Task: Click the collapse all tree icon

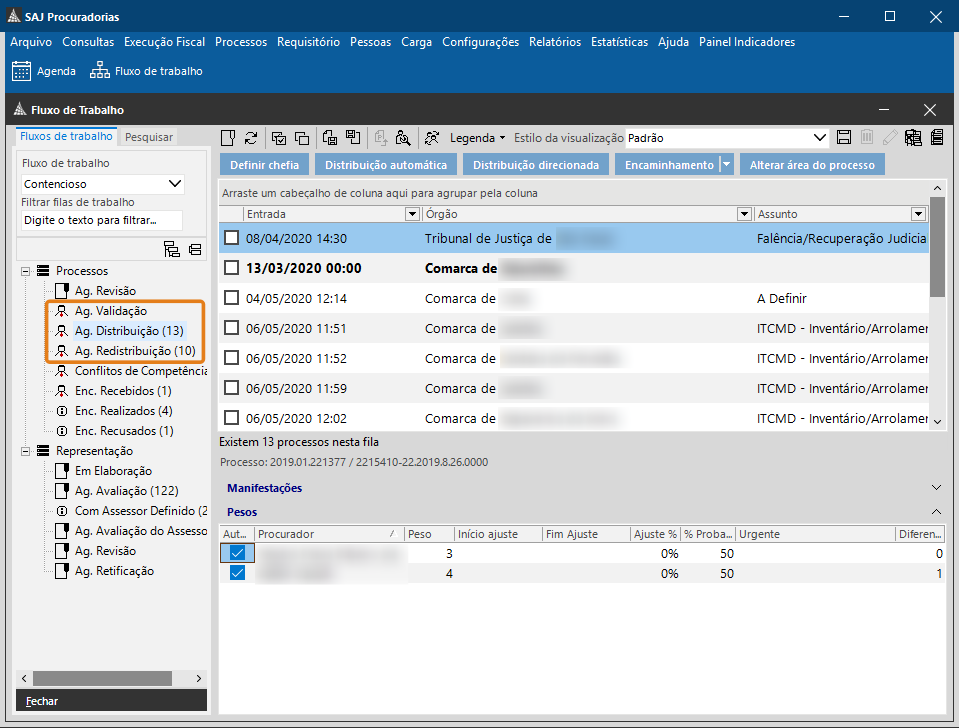Action: click(195, 249)
